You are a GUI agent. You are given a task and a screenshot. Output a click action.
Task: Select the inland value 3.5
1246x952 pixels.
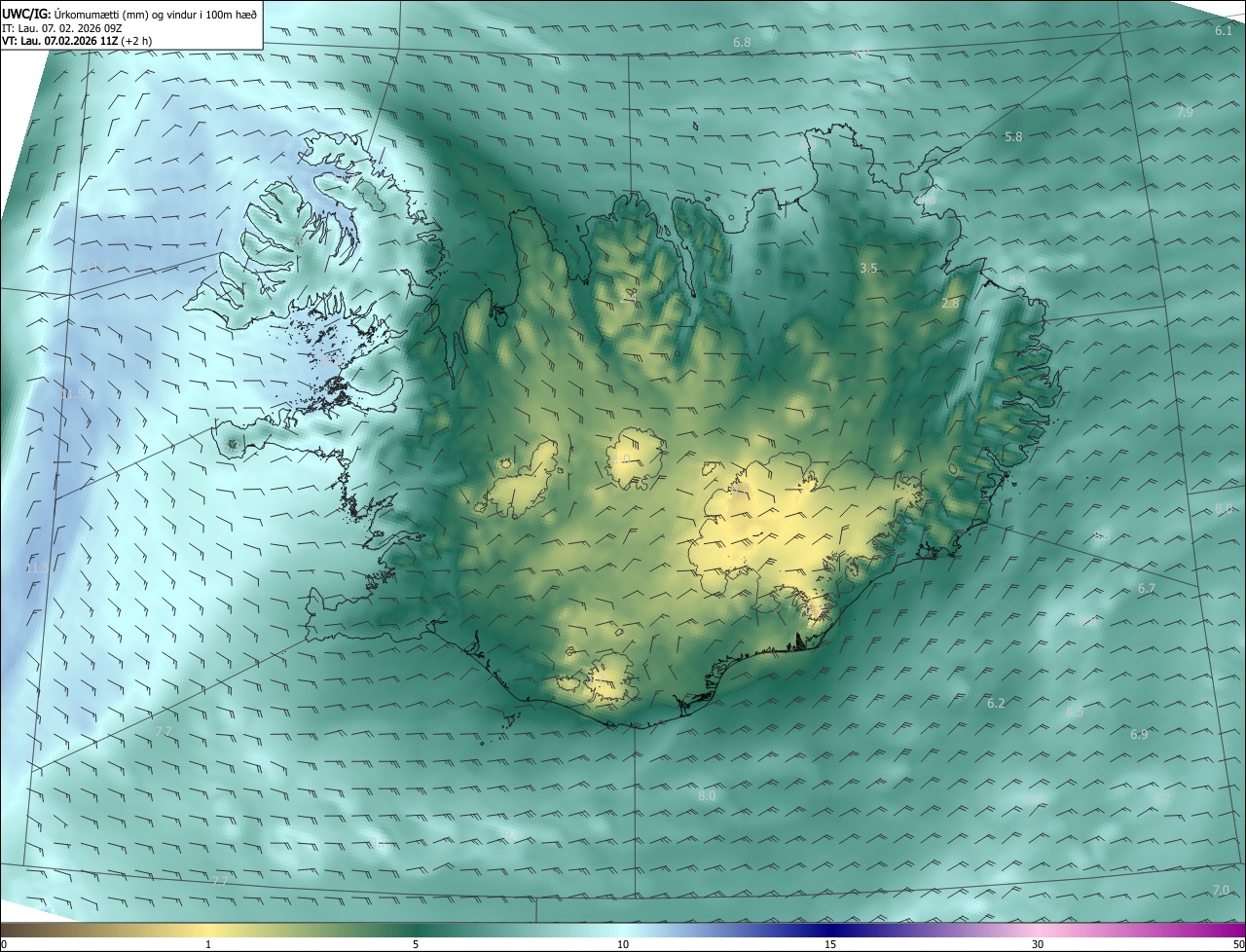point(869,268)
